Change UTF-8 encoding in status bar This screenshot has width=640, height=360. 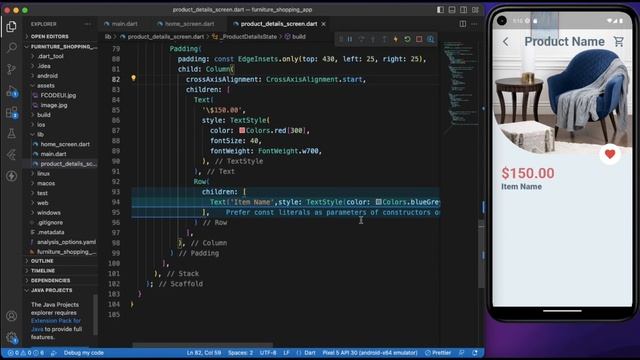point(268,353)
